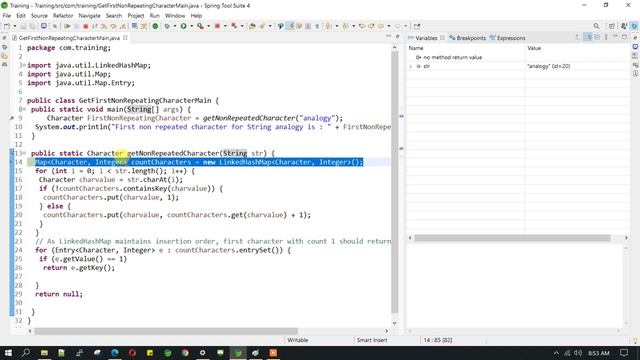Click the red Terminate debug button

86,26
